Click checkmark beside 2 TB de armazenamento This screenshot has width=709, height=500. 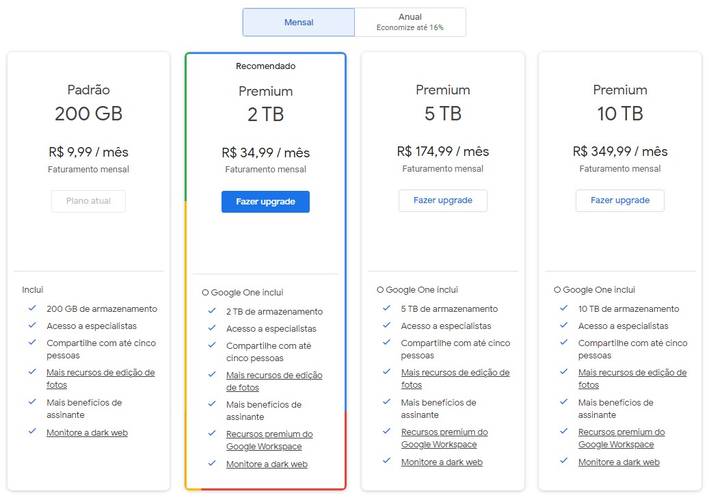(x=212, y=311)
